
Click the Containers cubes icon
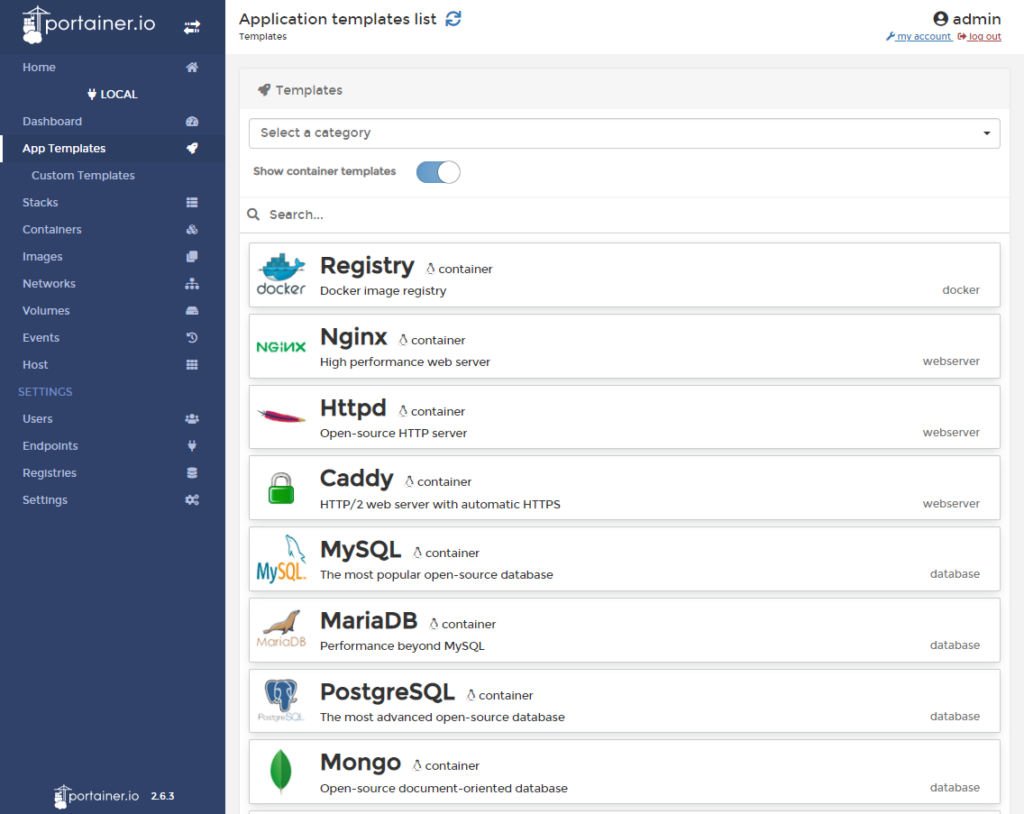(x=192, y=229)
